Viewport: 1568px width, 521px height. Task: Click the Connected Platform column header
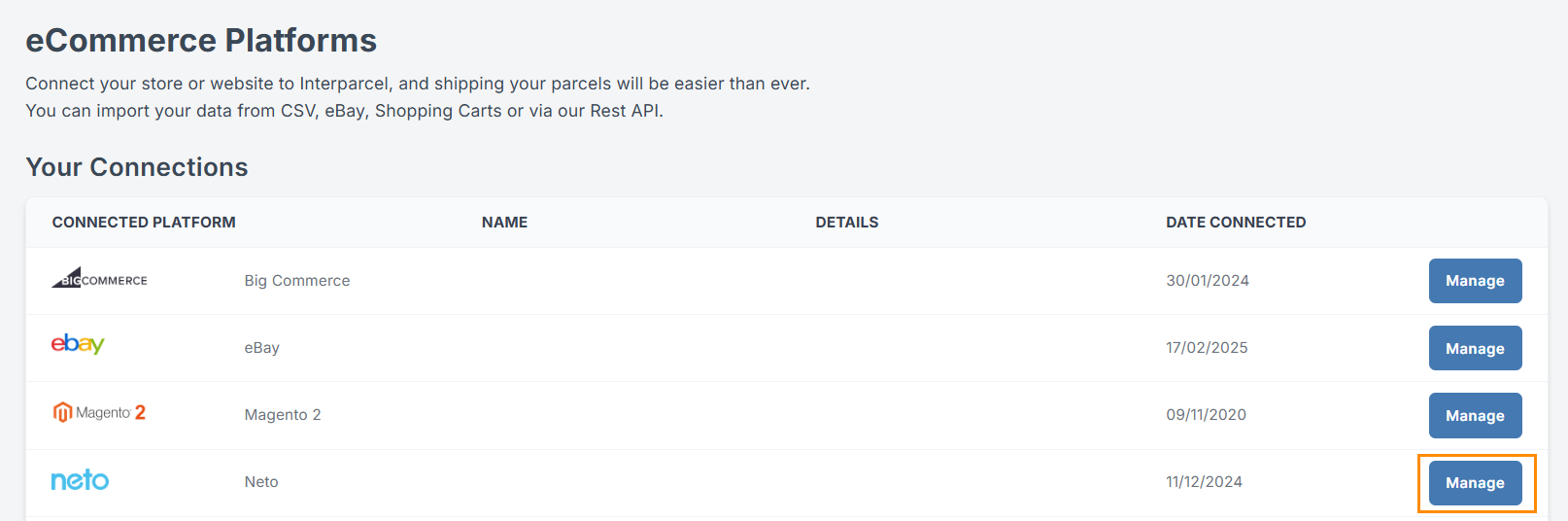(144, 223)
